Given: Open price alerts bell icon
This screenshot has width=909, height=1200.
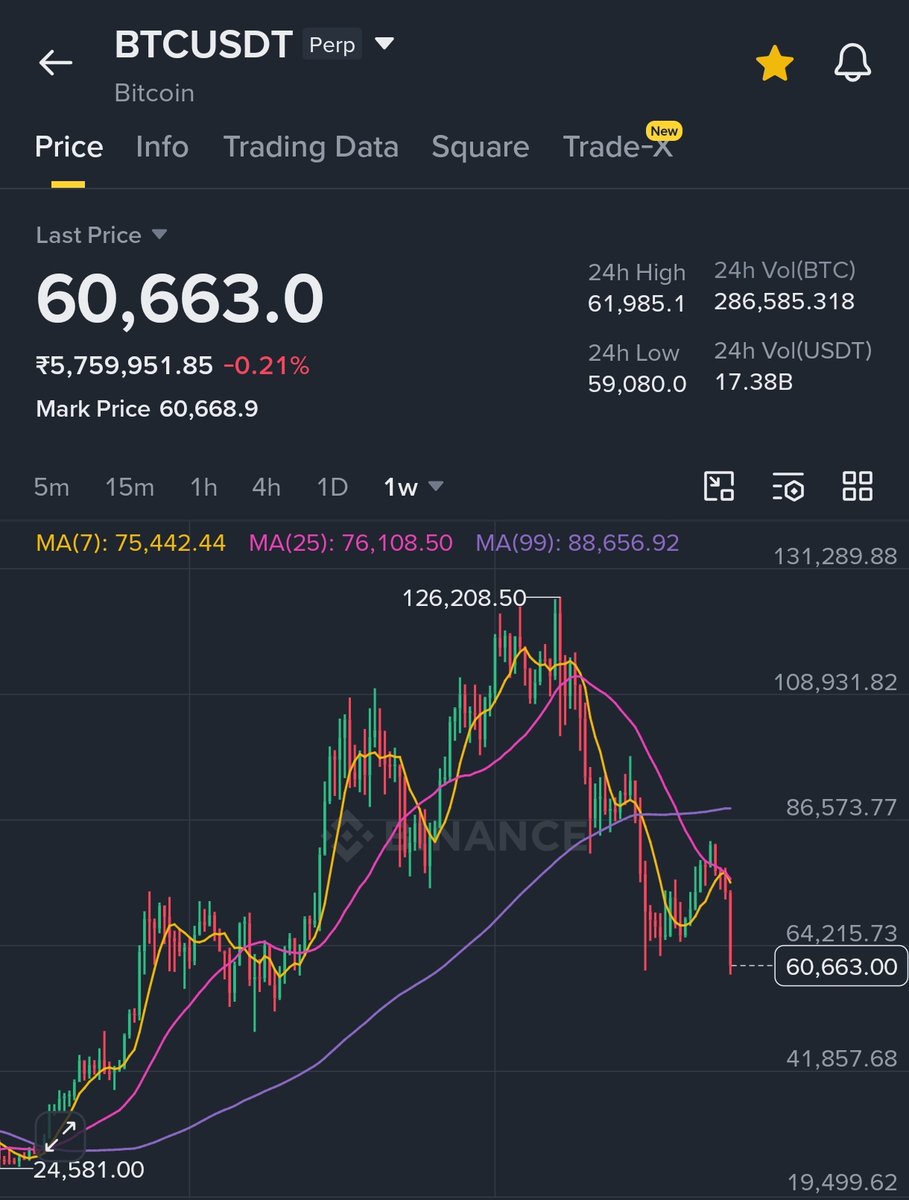Looking at the screenshot, I should 853,64.
